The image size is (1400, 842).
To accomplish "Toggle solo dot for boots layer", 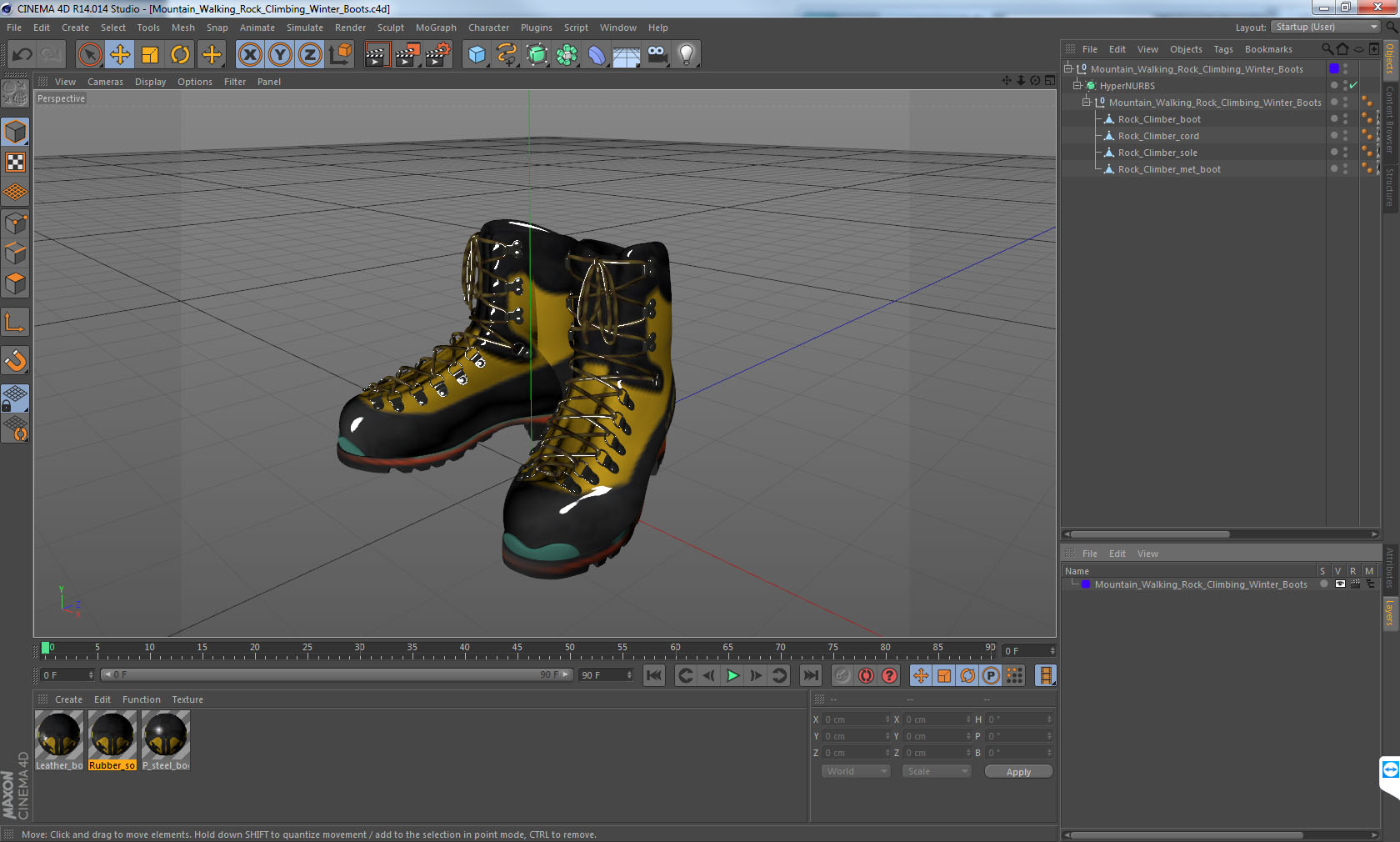I will tap(1323, 584).
